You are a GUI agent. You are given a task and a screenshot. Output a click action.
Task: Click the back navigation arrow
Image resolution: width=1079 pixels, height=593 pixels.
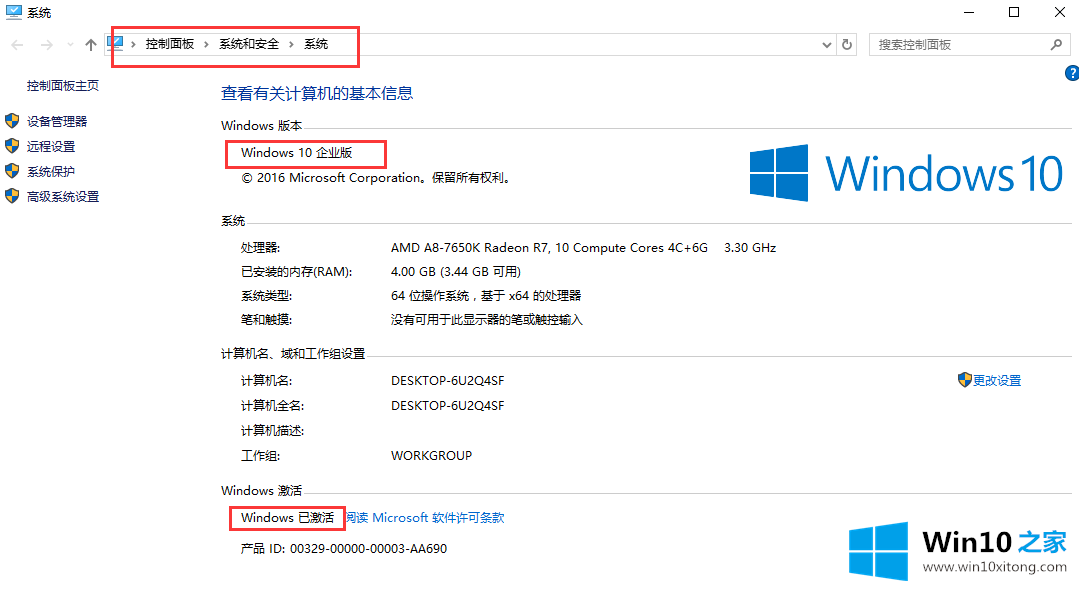(x=17, y=45)
